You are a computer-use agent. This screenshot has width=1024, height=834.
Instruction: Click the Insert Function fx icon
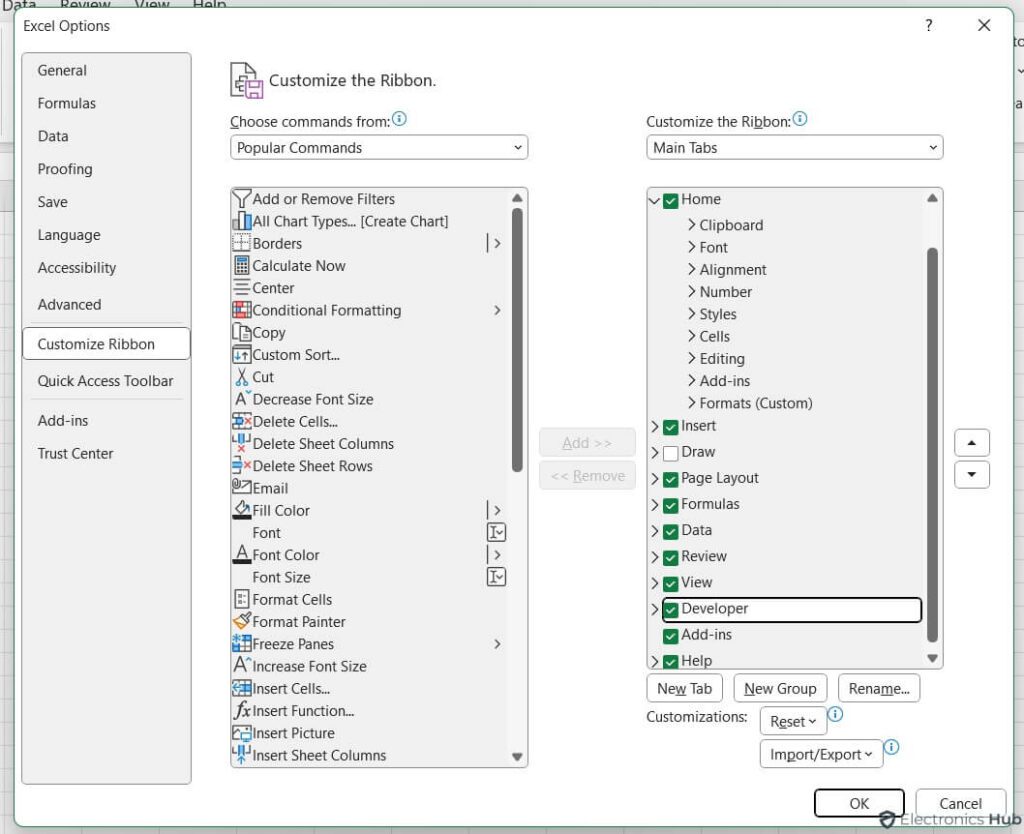tap(240, 710)
